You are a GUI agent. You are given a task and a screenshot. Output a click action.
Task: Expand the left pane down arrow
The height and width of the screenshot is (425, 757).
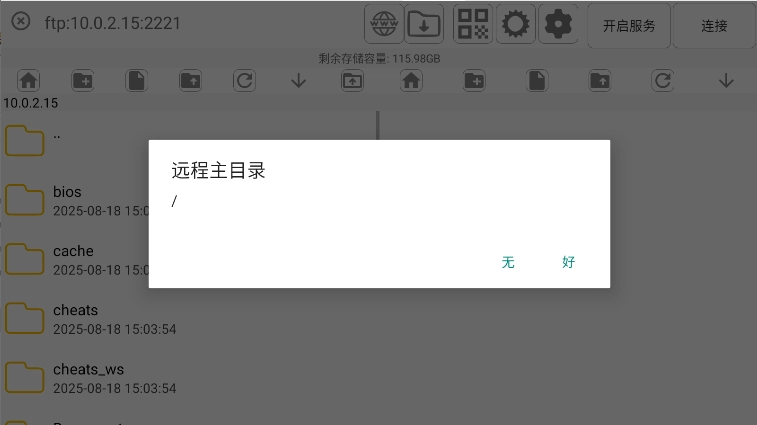[x=298, y=80]
